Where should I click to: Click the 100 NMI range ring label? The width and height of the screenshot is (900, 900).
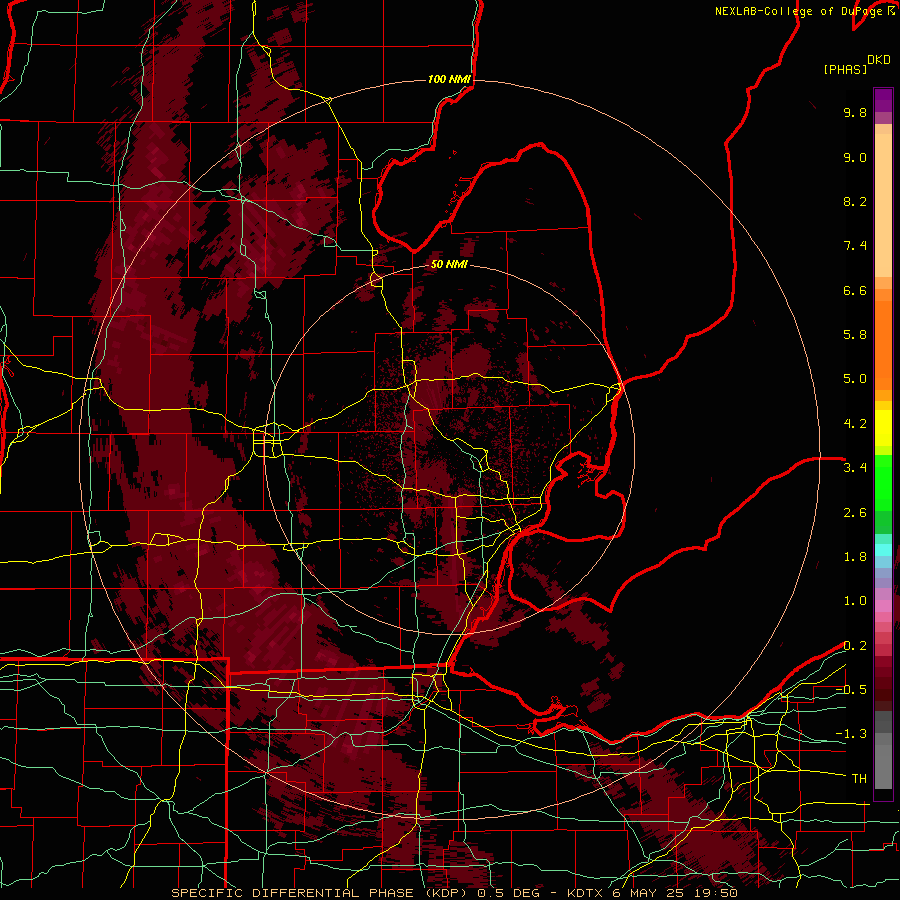(x=449, y=79)
